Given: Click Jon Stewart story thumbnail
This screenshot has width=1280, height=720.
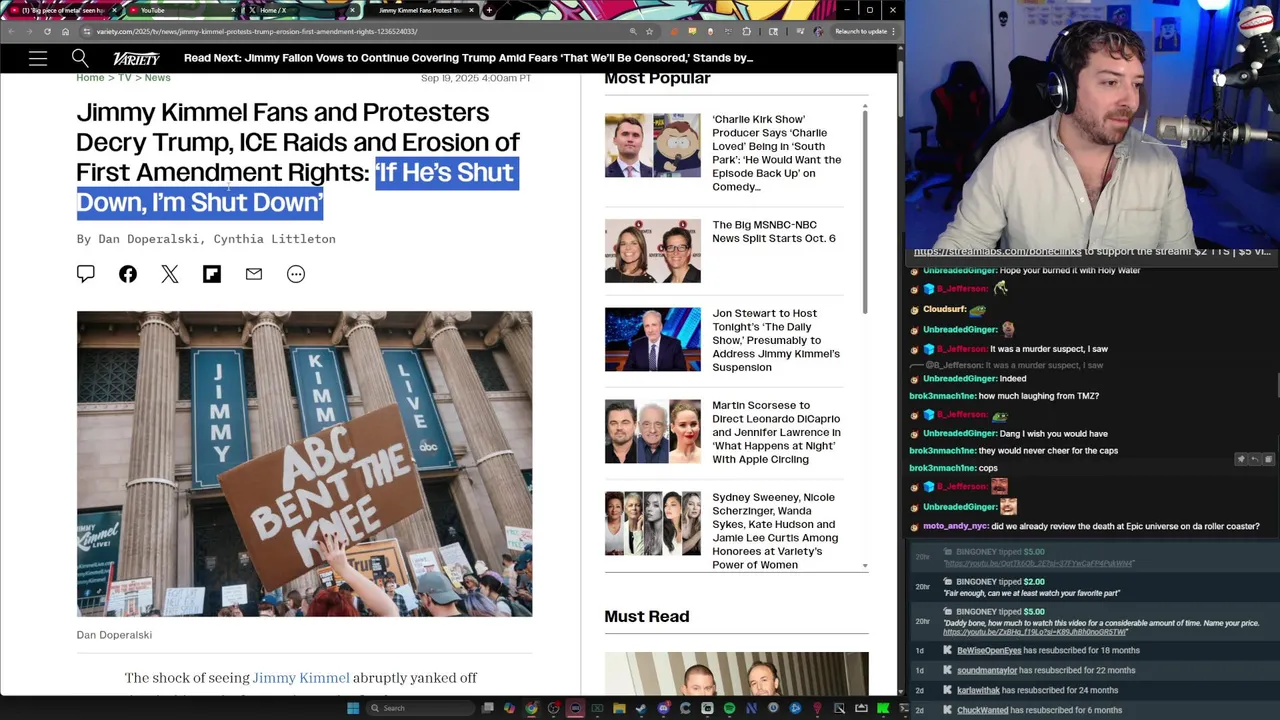Looking at the screenshot, I should click(653, 339).
